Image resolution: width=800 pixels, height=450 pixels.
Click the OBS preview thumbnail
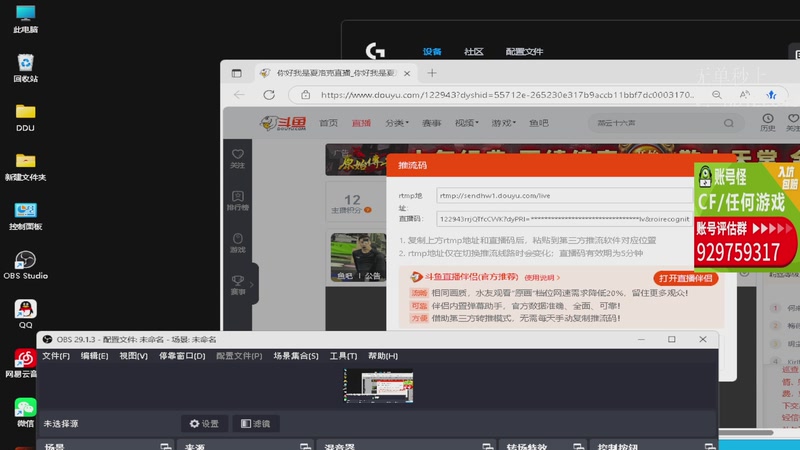tap(378, 386)
